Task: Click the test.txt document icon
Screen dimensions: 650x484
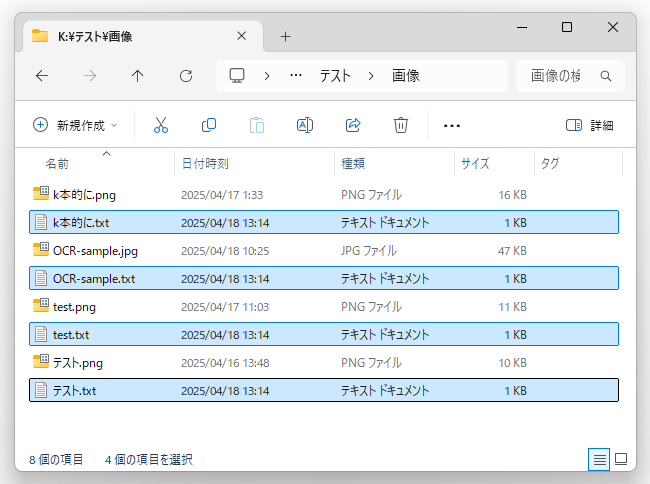Action: click(41, 334)
